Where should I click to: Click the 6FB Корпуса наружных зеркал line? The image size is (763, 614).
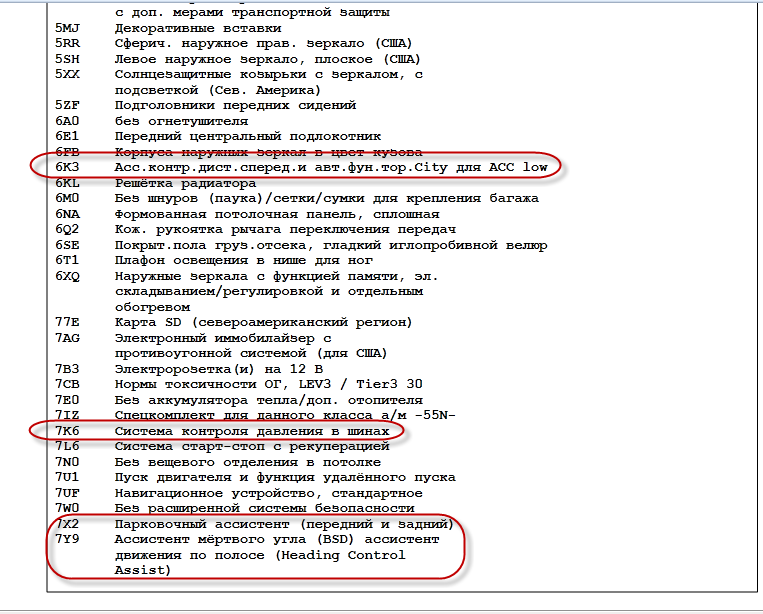pos(238,152)
